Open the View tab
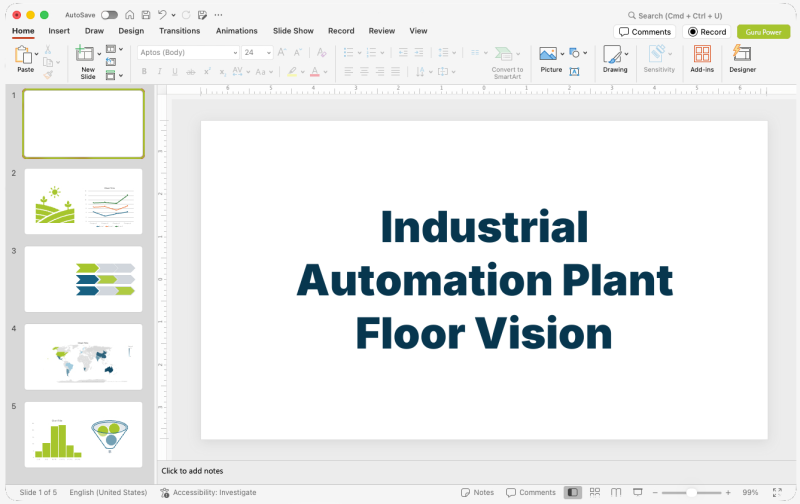This screenshot has height=504, width=800. [x=418, y=31]
